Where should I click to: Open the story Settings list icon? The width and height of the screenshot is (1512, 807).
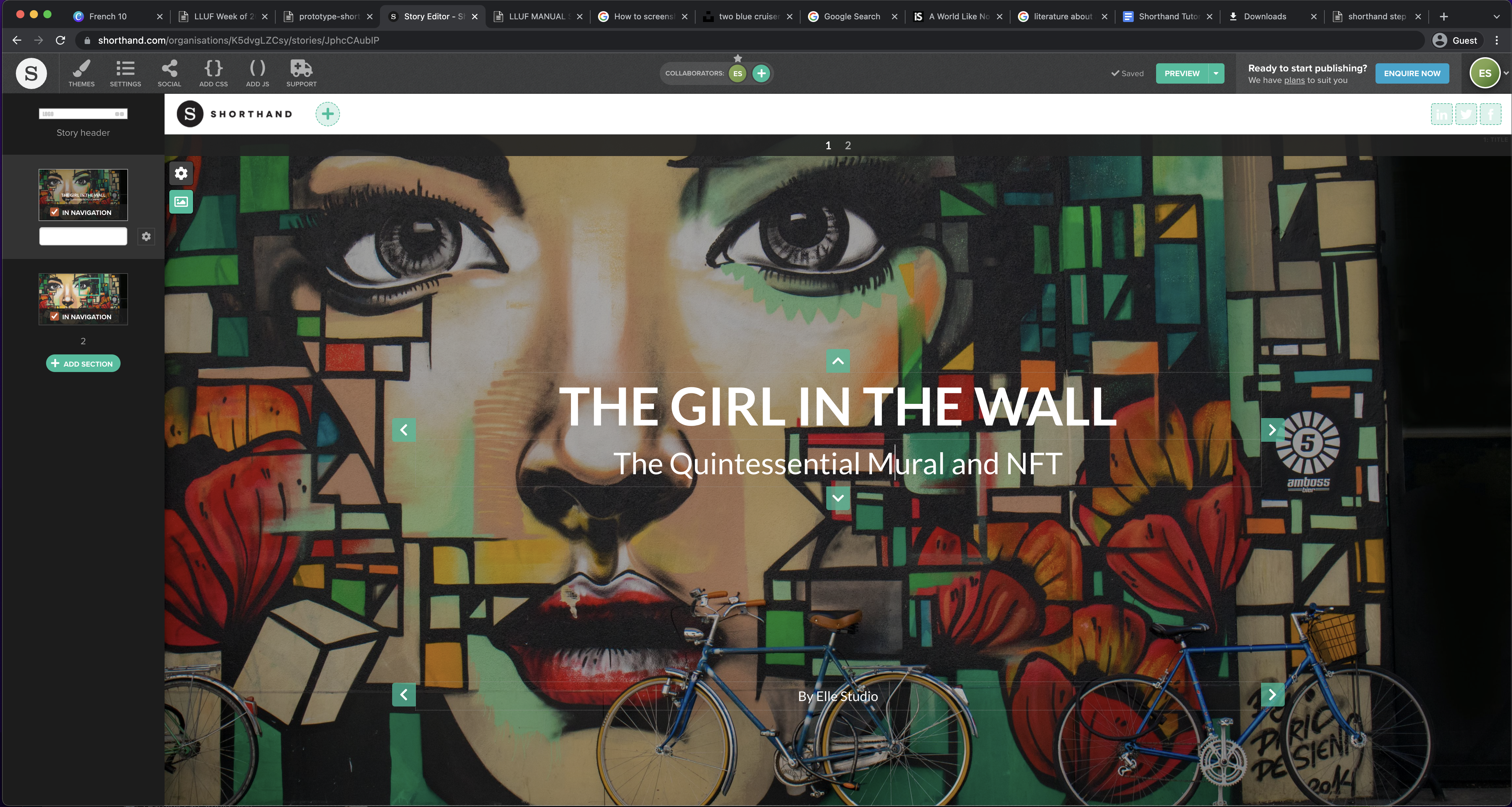(x=125, y=73)
